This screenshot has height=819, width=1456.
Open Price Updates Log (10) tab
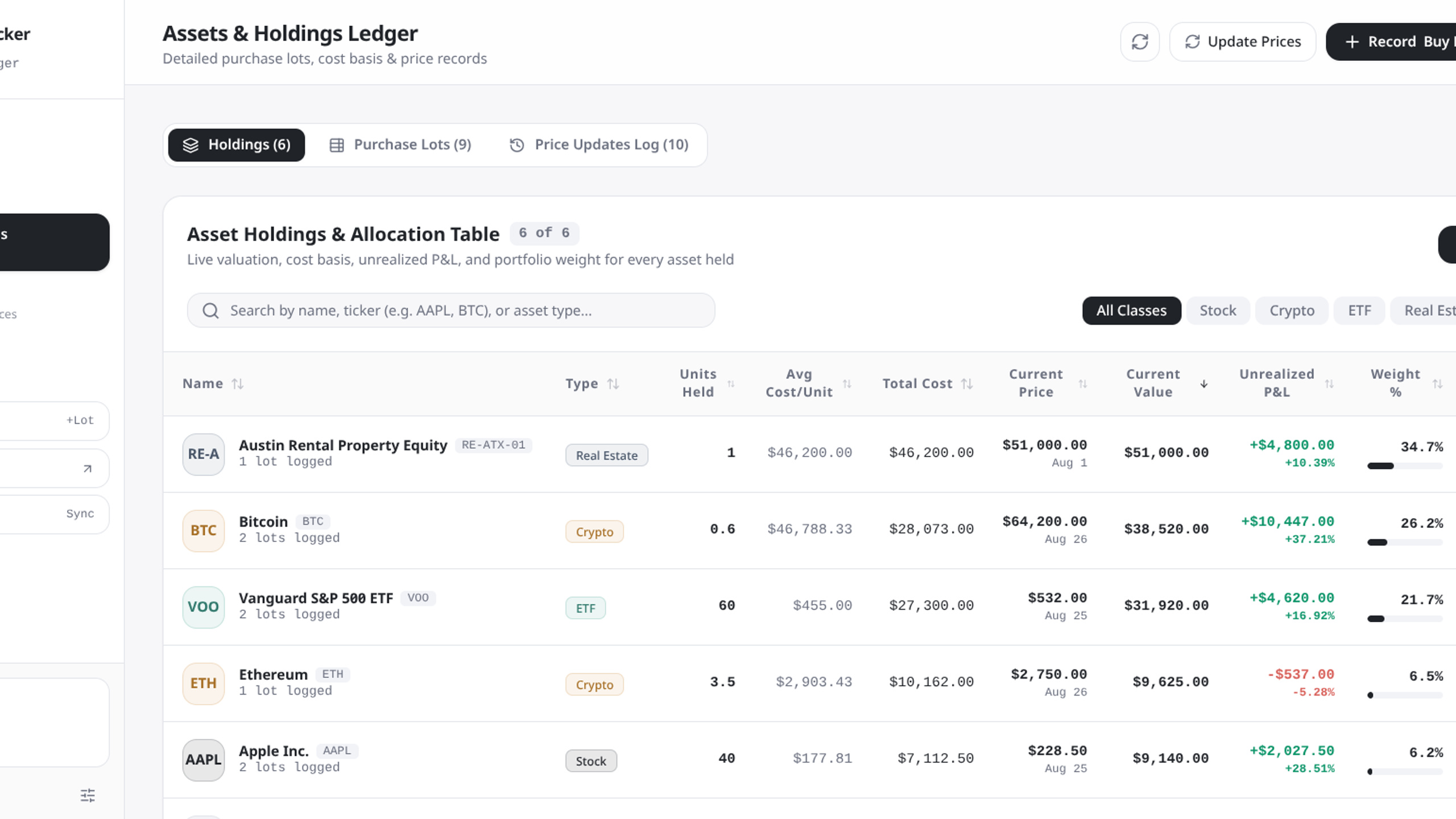click(x=598, y=144)
